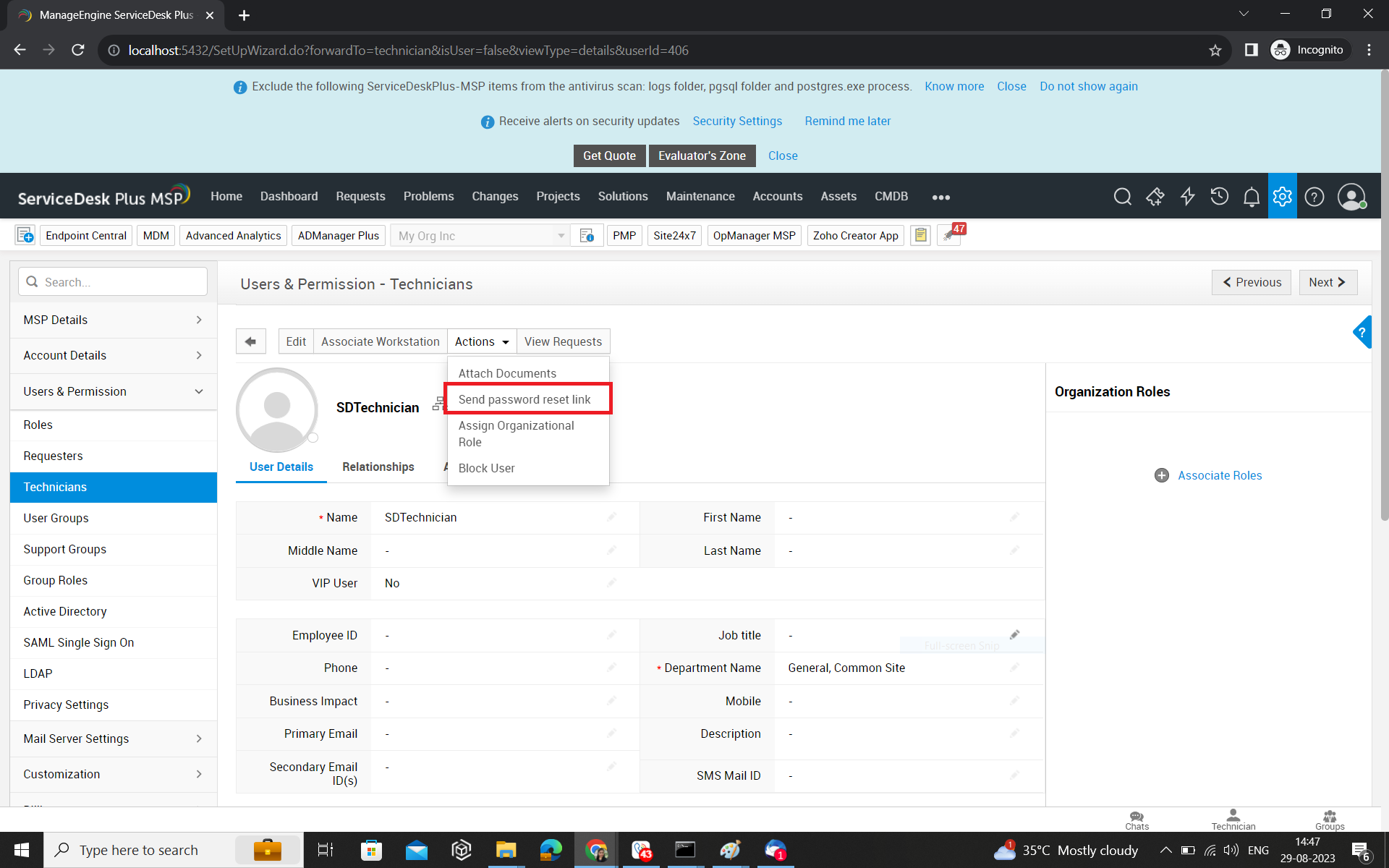Click the Know more link

point(954,86)
